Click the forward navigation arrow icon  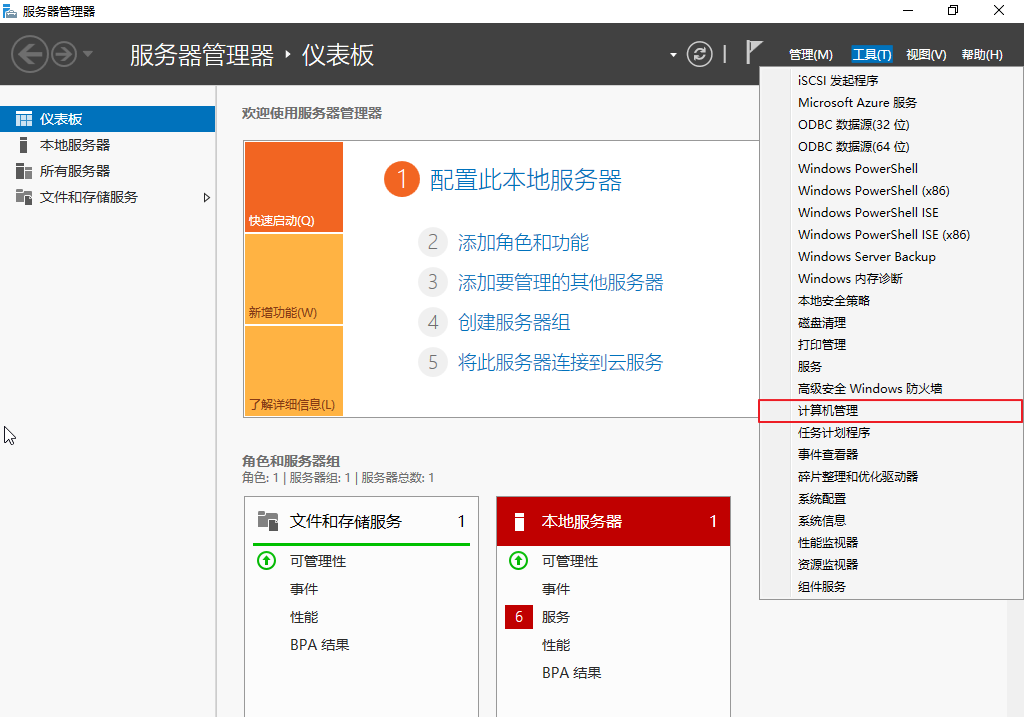click(x=63, y=54)
